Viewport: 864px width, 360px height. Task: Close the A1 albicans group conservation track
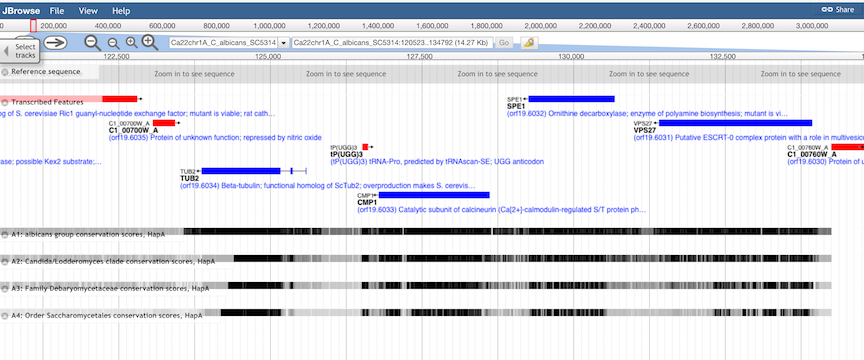point(4,234)
